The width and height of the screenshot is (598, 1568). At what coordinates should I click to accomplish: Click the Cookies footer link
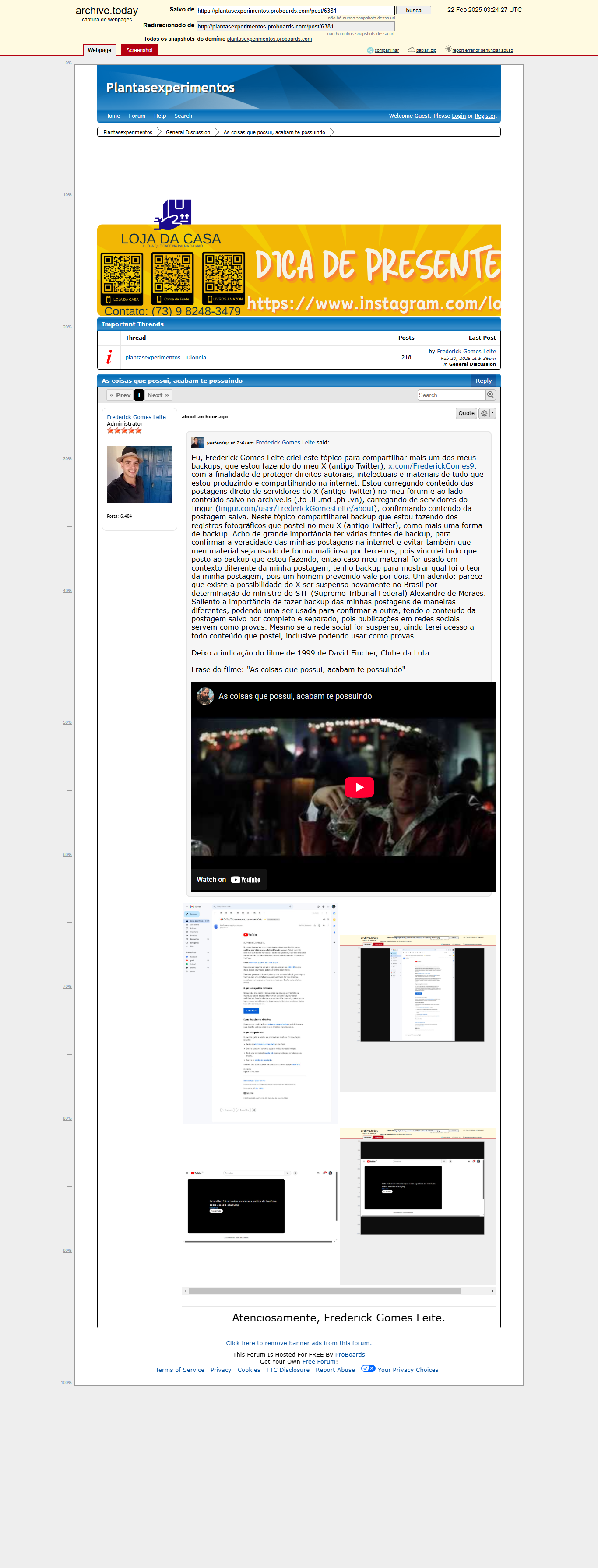(x=249, y=1370)
